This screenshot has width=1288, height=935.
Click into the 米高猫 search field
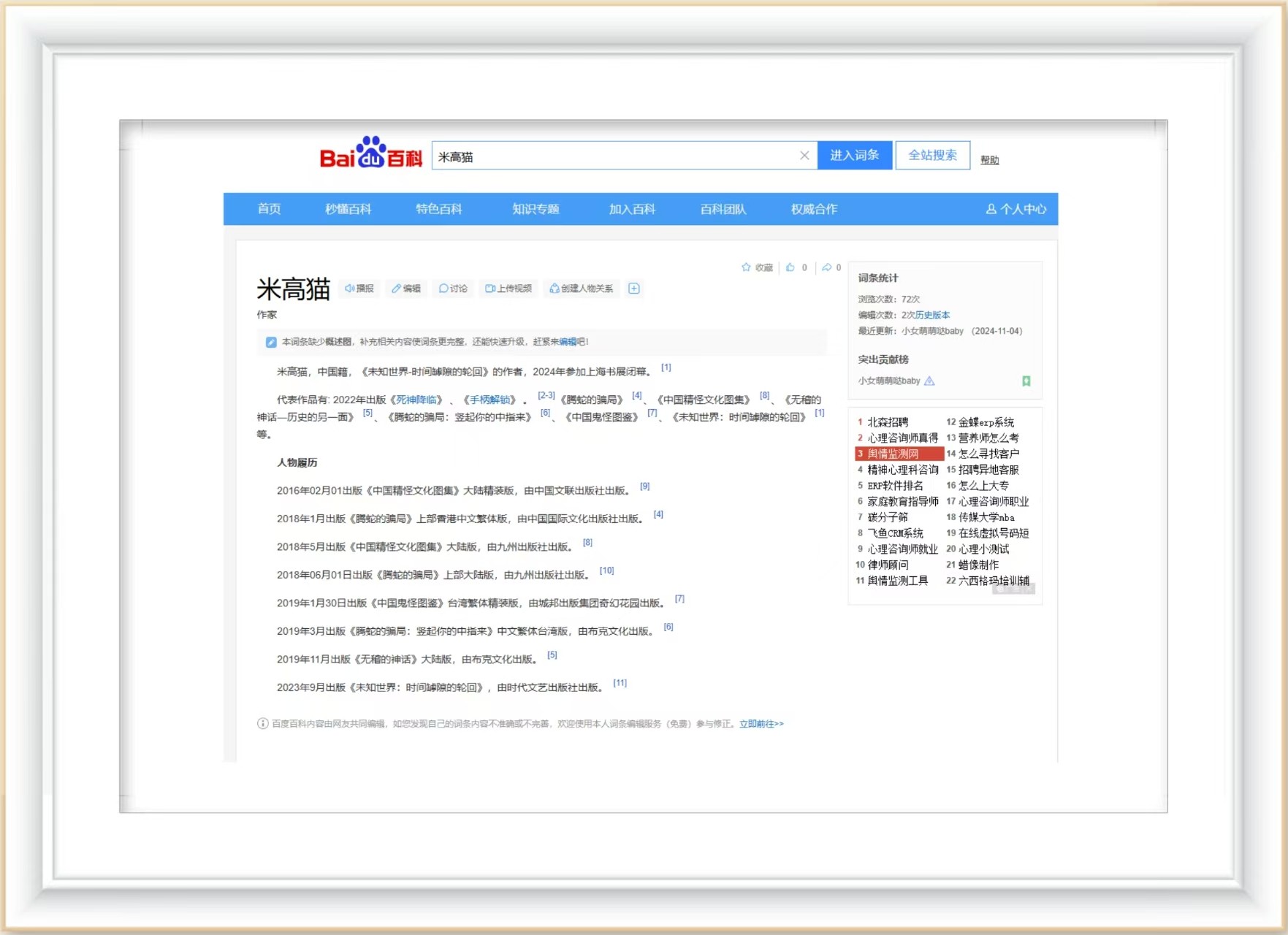tap(614, 156)
